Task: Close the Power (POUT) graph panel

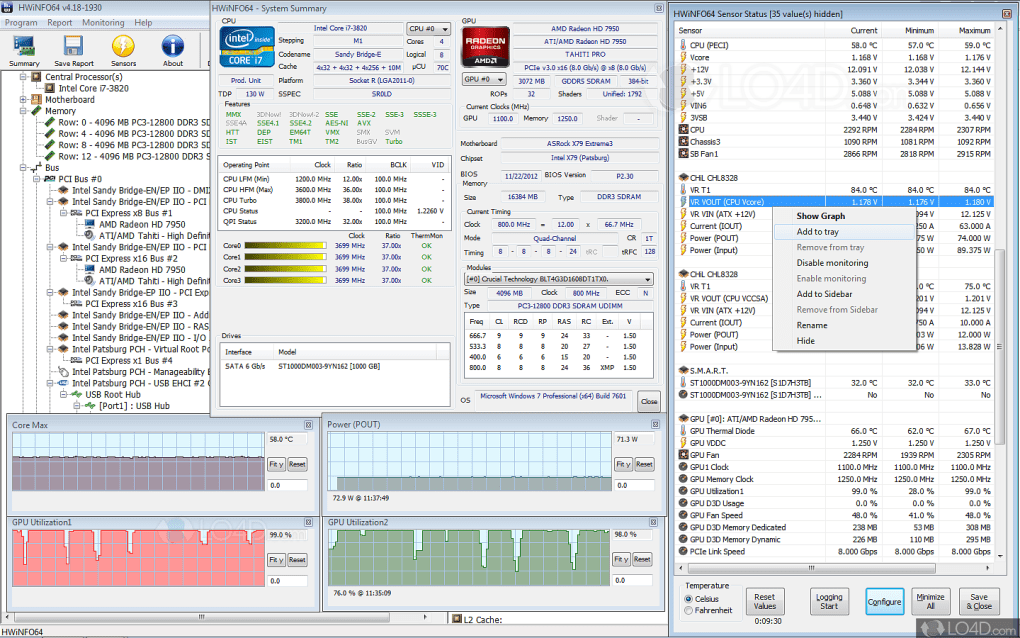Action: pos(655,424)
